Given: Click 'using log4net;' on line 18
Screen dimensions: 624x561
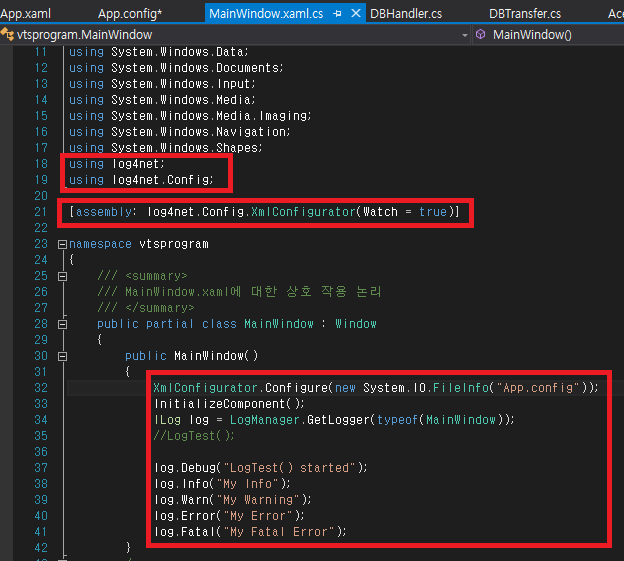Looking at the screenshot, I should [117, 164].
